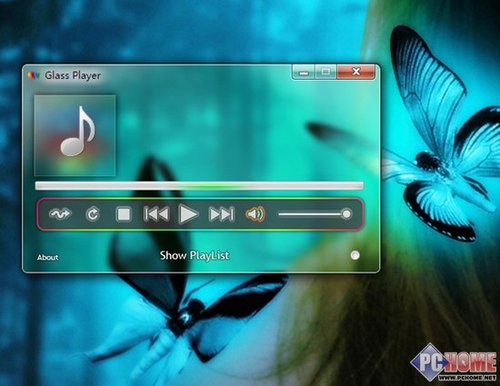Toggle the repeat circular arrow icon
The width and height of the screenshot is (500, 386).
[92, 214]
